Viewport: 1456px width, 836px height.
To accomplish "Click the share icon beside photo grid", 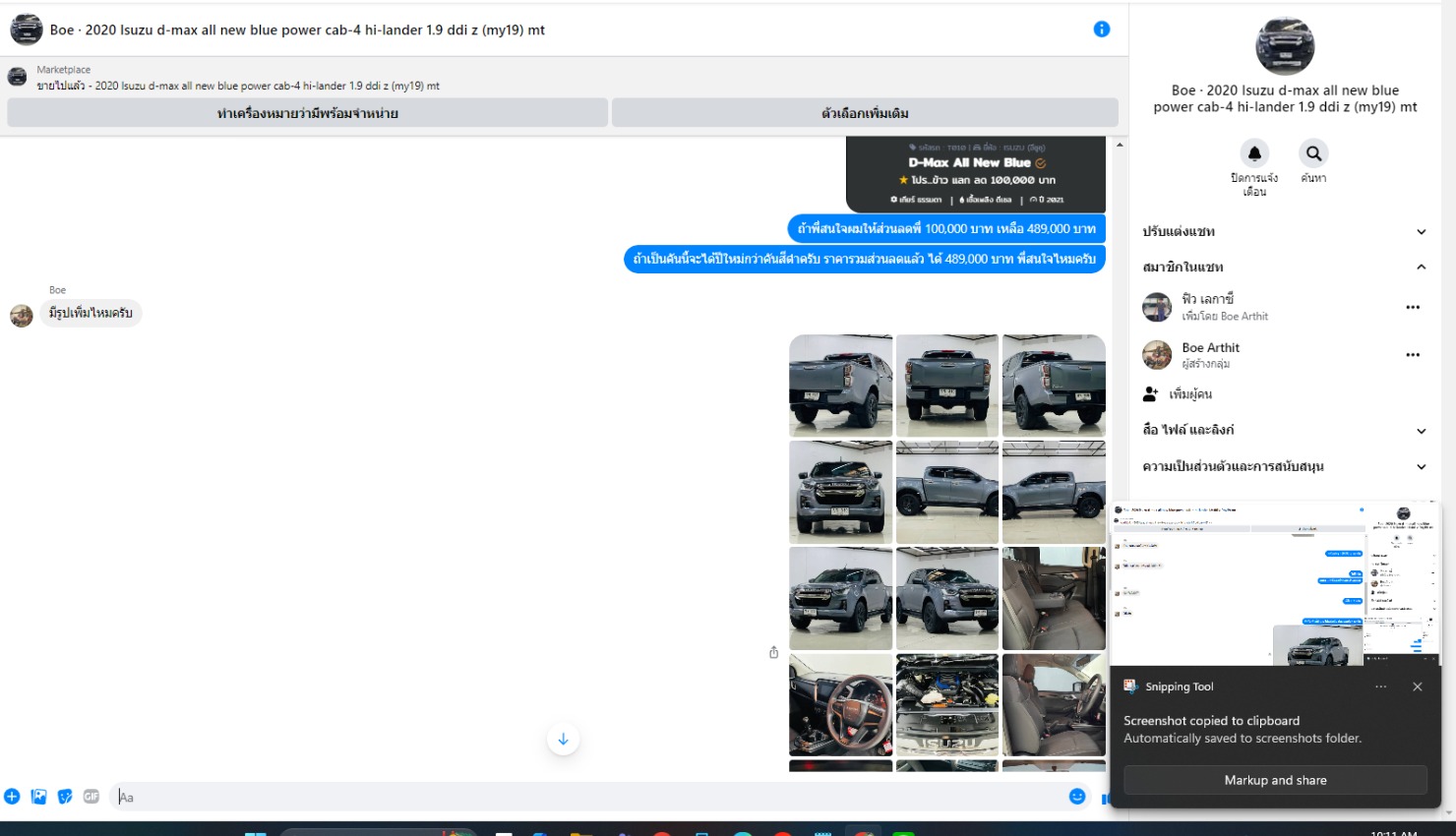I will pos(774,652).
